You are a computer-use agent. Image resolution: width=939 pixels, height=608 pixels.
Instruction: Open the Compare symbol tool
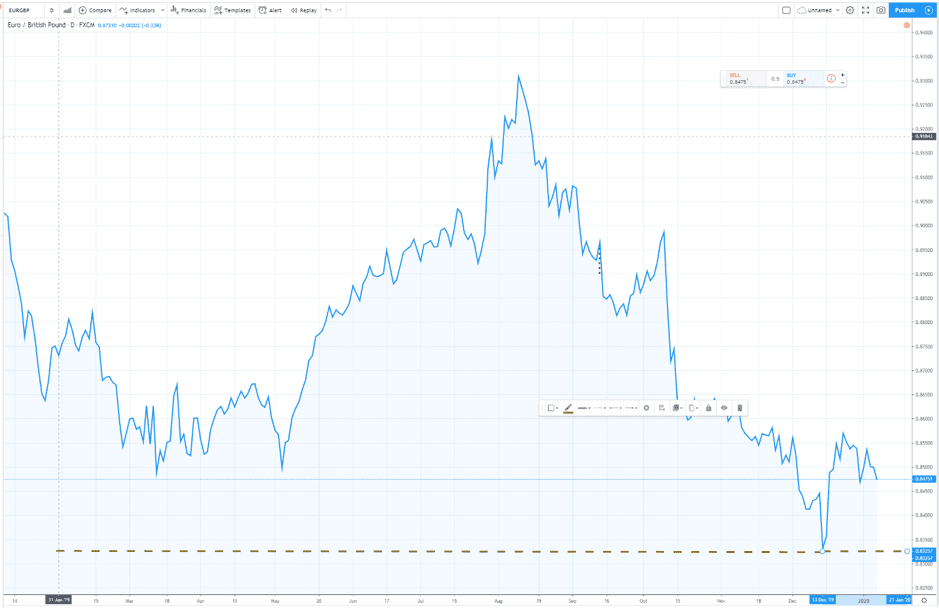(x=95, y=10)
